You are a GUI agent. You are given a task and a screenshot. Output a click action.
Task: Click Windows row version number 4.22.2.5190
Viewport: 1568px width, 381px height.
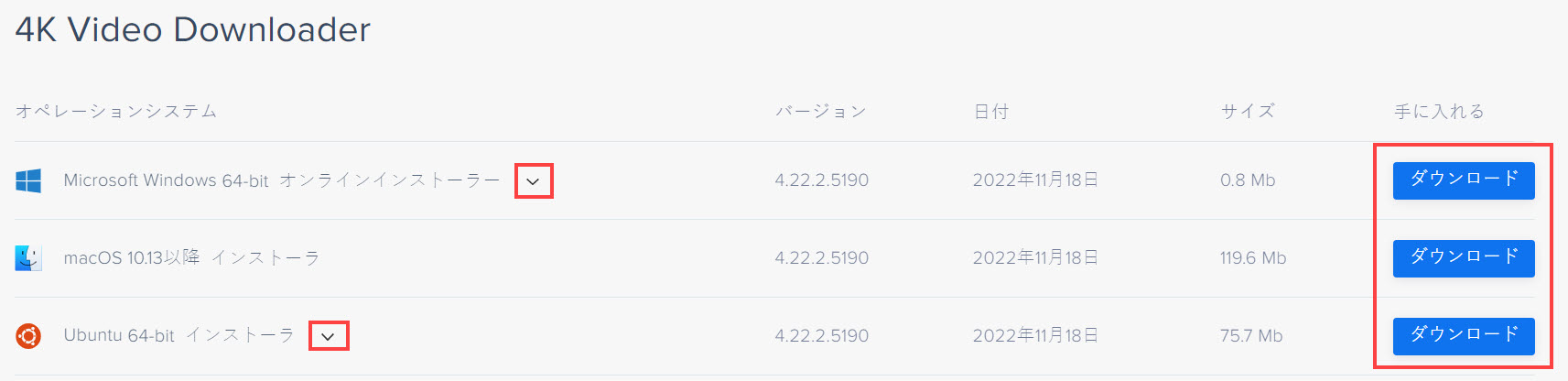tap(822, 180)
